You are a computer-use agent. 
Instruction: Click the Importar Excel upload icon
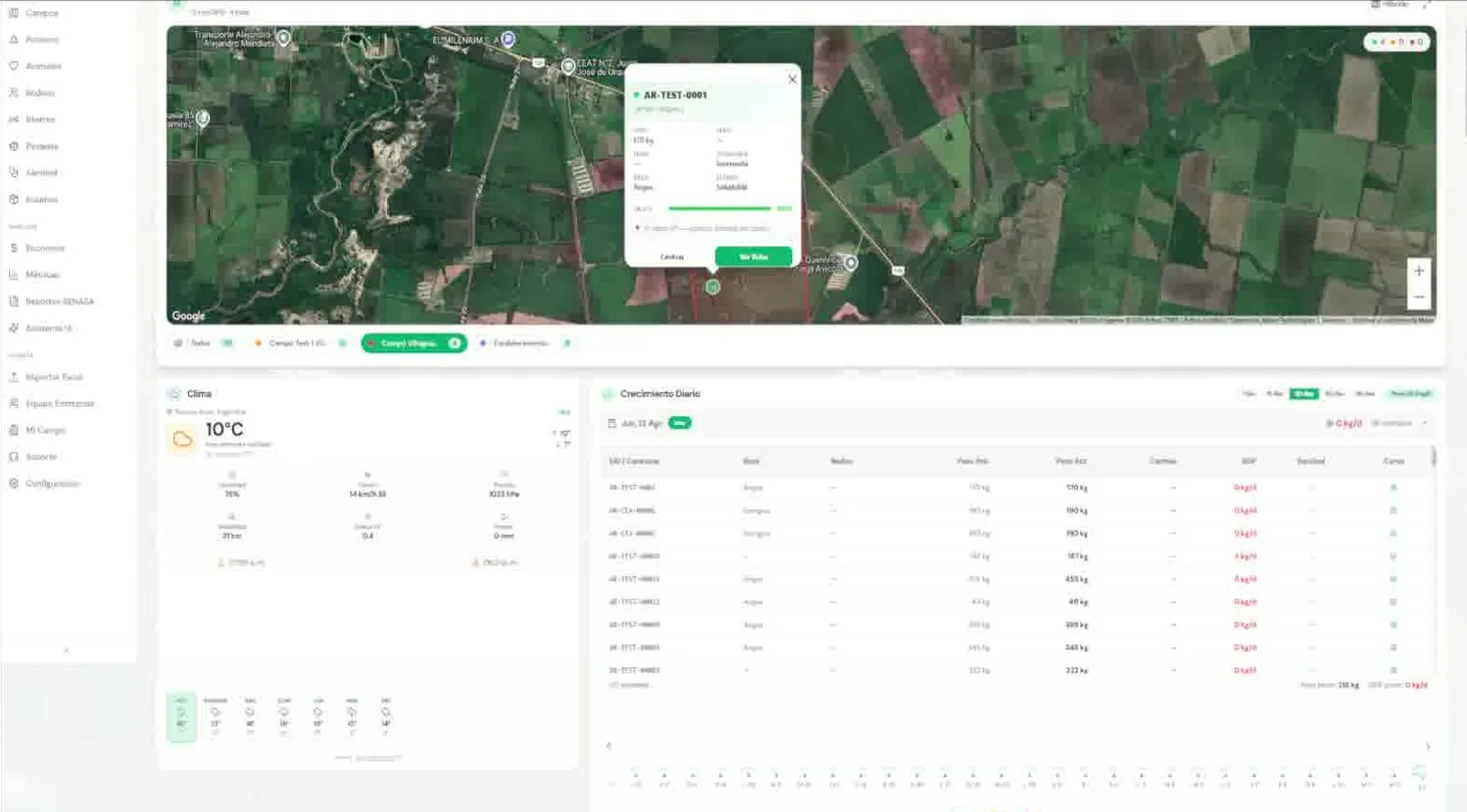pos(14,377)
